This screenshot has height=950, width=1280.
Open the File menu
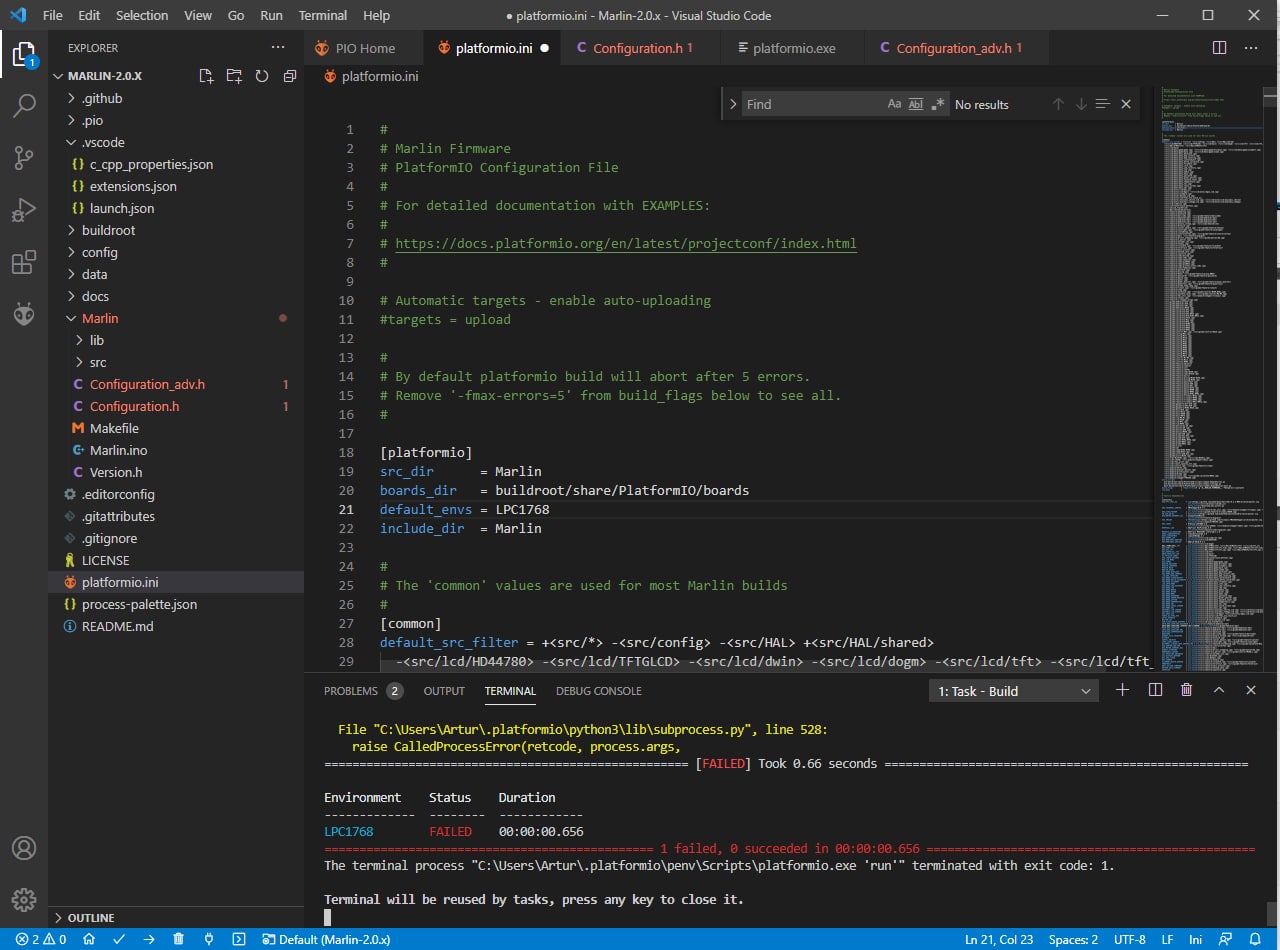pos(52,15)
